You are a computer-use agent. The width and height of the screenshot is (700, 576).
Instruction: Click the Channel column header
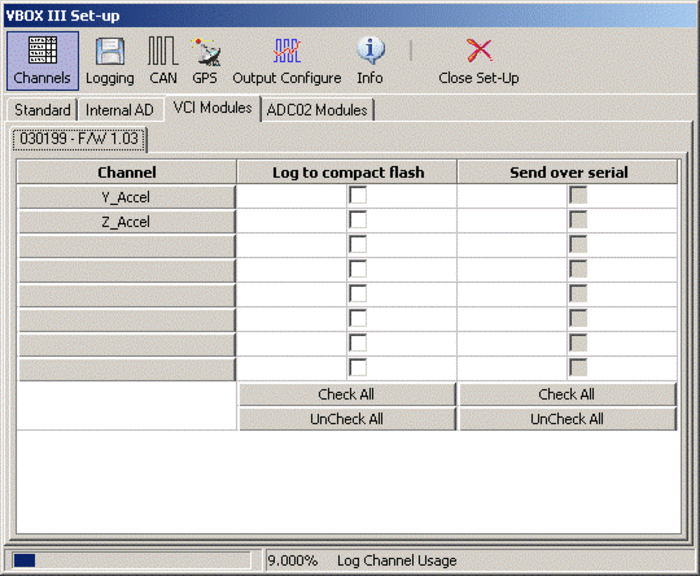point(126,172)
